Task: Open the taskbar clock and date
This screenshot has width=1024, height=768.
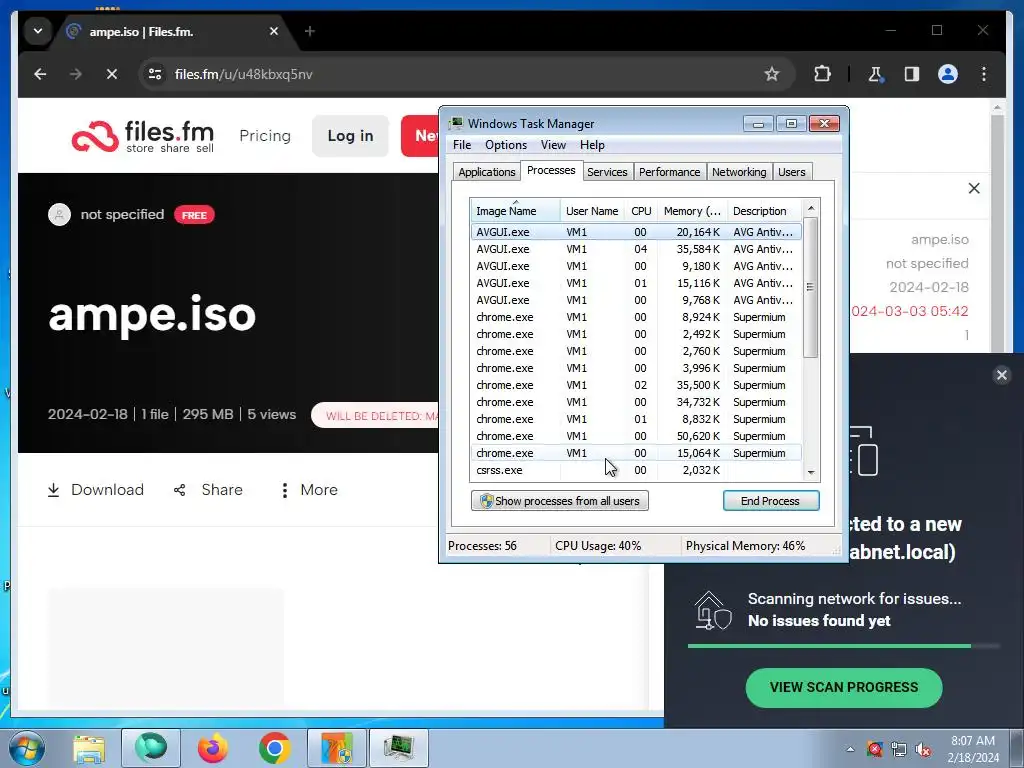Action: pos(973,749)
